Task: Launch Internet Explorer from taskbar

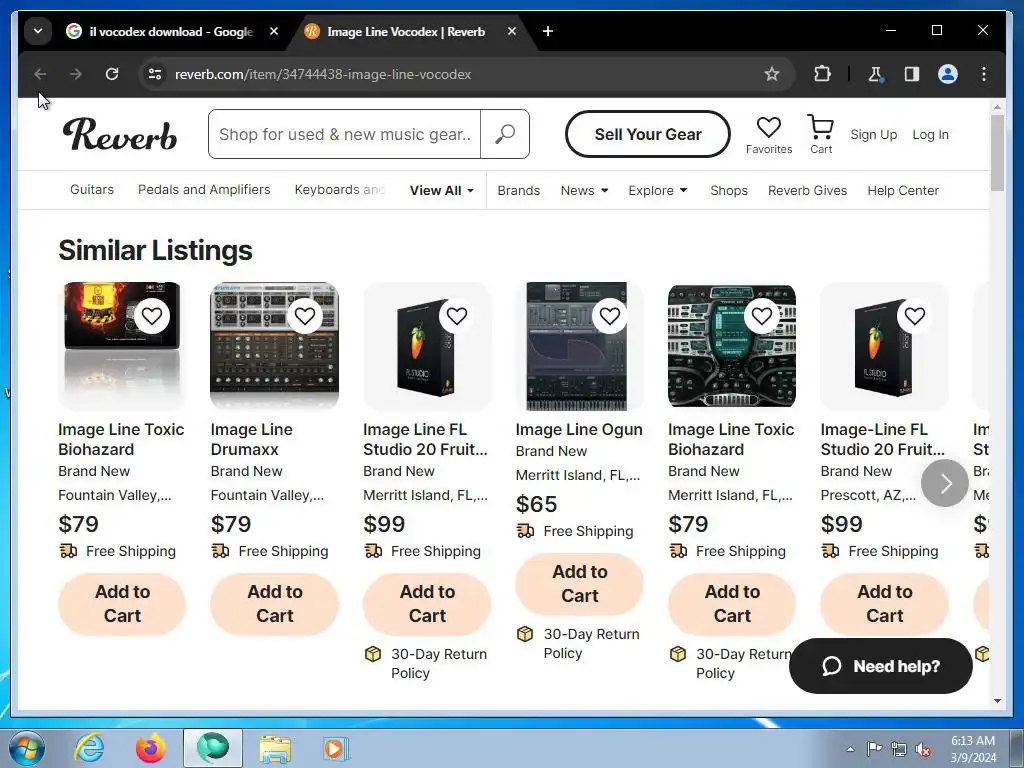Action: [89, 748]
